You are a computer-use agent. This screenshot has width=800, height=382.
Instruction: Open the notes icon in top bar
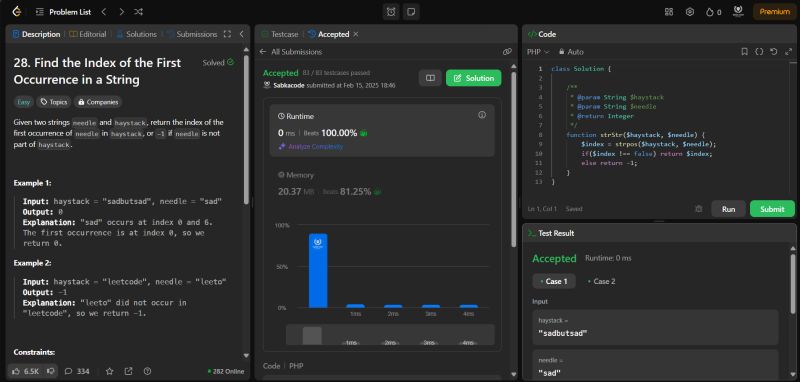[x=411, y=12]
